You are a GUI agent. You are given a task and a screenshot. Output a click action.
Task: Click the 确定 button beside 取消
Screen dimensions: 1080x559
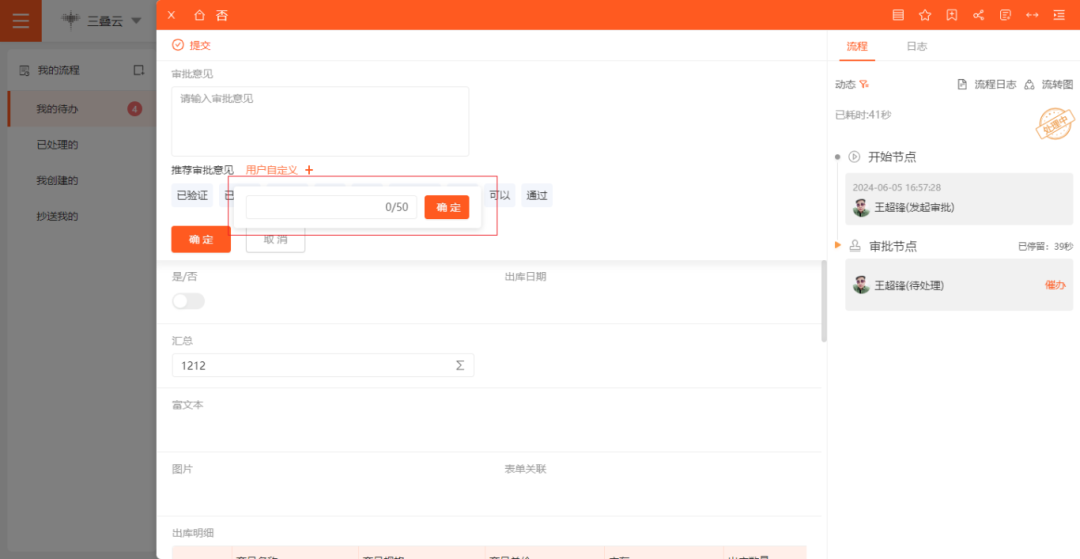(x=201, y=240)
